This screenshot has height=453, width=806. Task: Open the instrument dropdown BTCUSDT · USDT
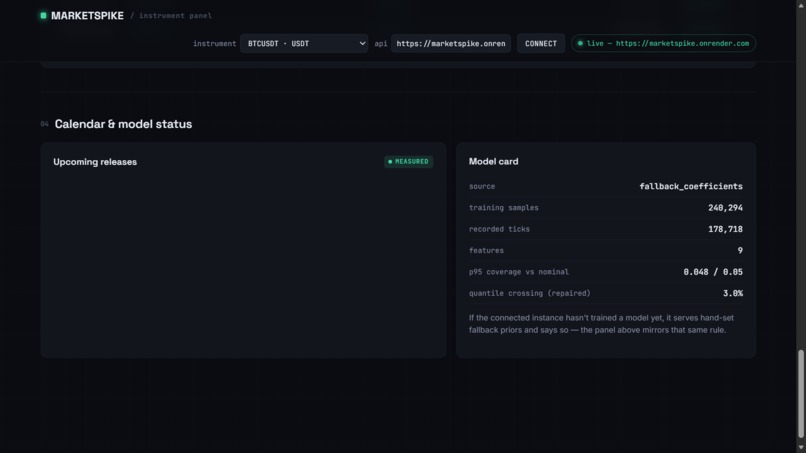[304, 44]
